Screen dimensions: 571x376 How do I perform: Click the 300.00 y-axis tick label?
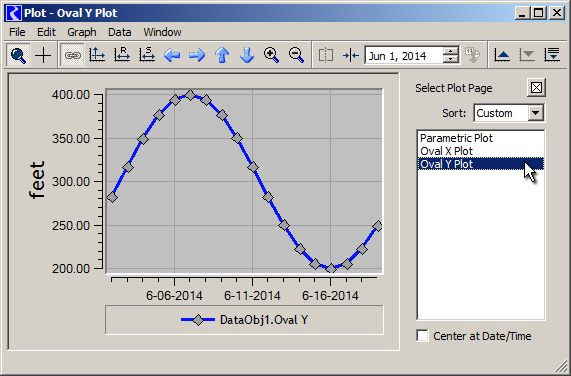[71, 181]
